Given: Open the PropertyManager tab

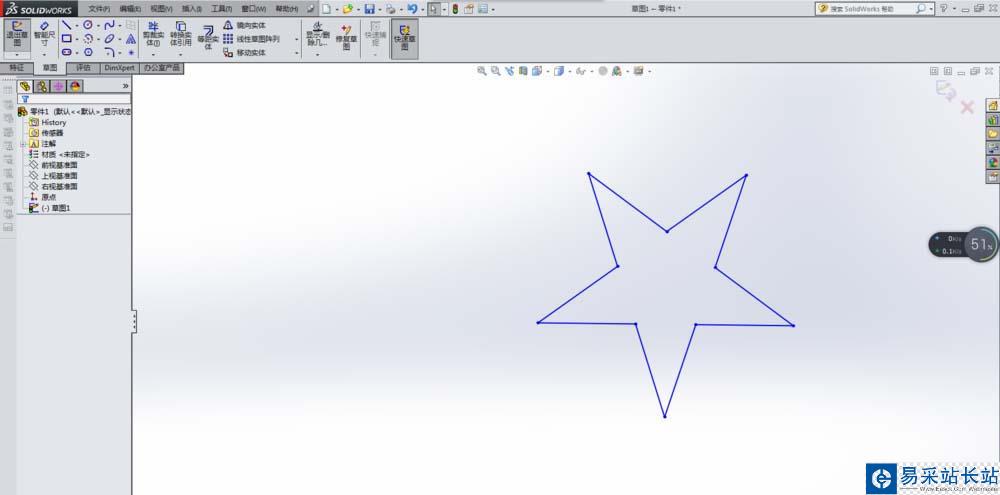Looking at the screenshot, I should pyautogui.click(x=41, y=86).
